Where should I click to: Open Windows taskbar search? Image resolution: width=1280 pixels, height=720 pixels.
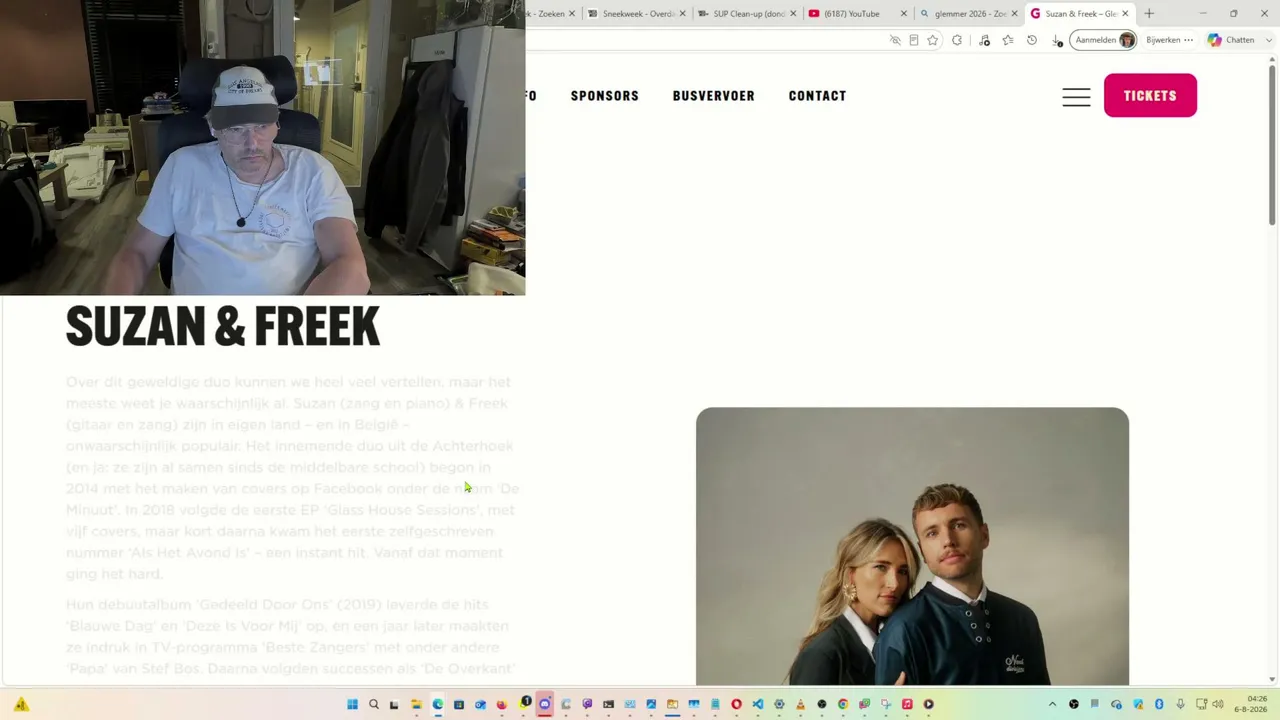(x=374, y=704)
